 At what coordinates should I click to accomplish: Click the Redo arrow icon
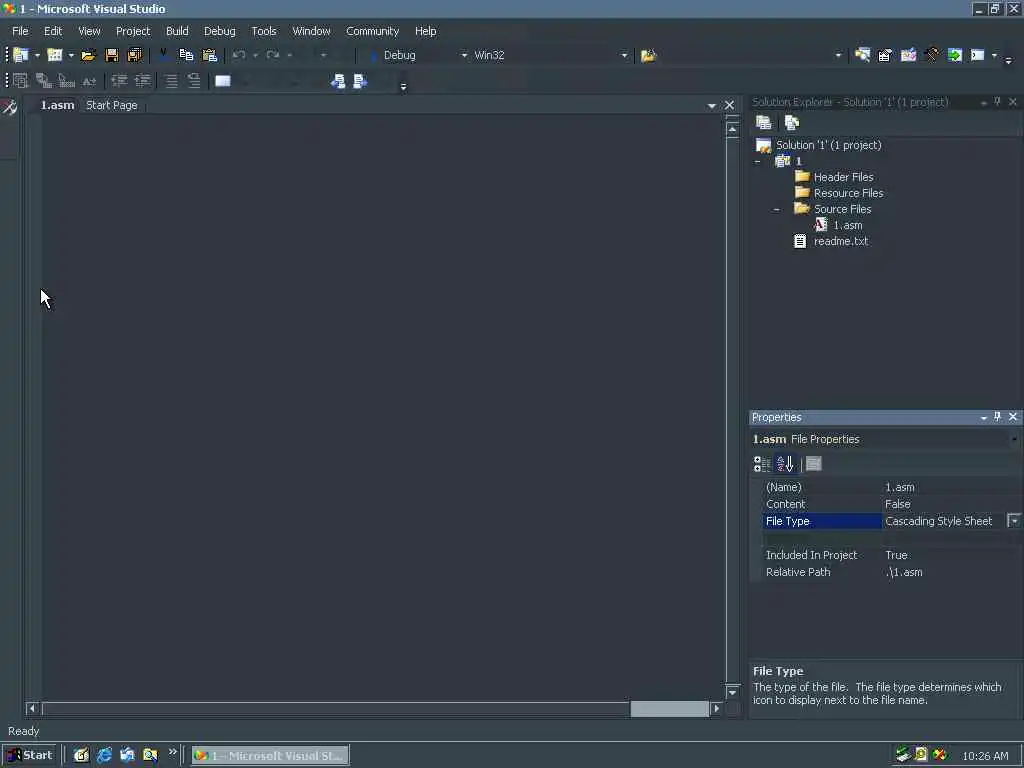pos(273,56)
